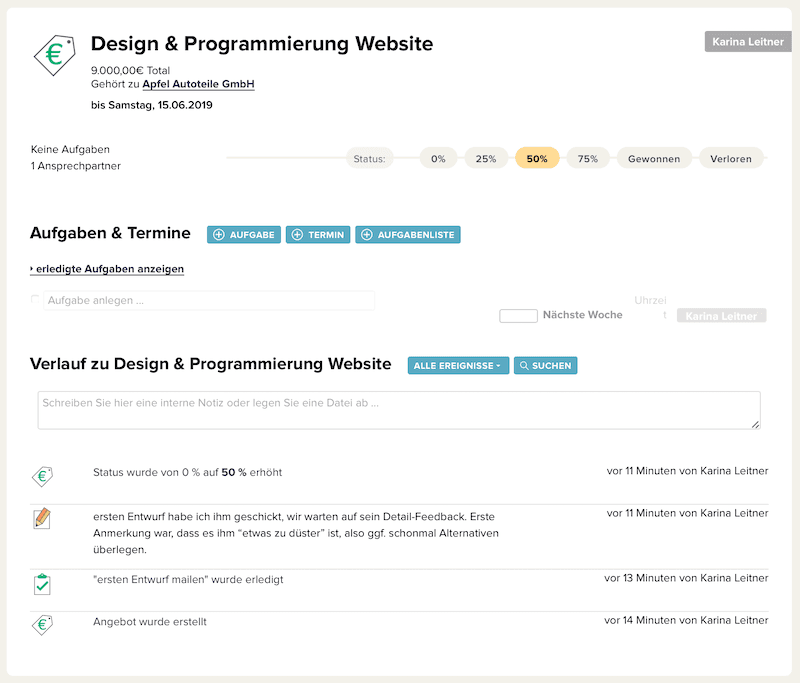Tick the checkbox beside 'Aufgabe anlegen'
The image size is (800, 683).
[x=36, y=300]
